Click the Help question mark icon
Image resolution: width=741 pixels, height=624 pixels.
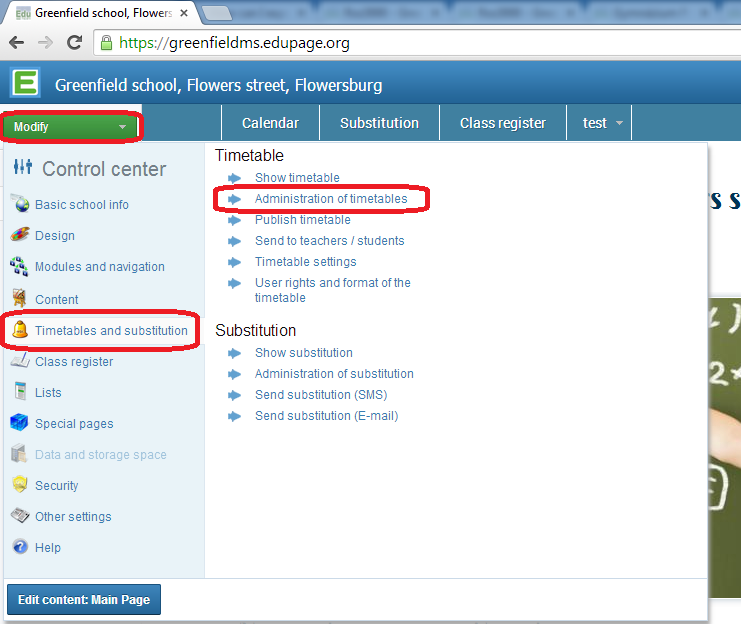20,547
